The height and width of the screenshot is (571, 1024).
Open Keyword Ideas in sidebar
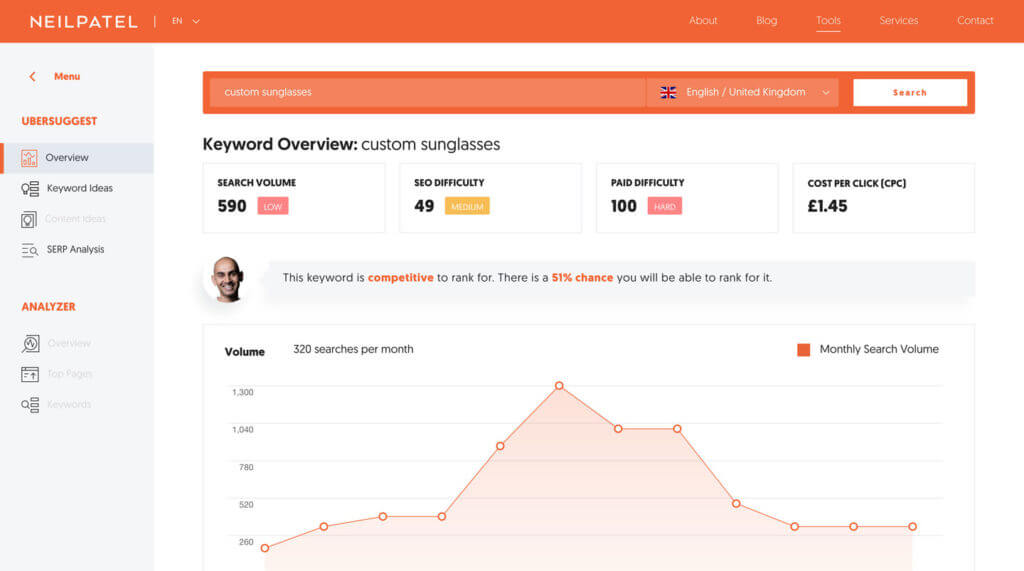click(x=80, y=188)
